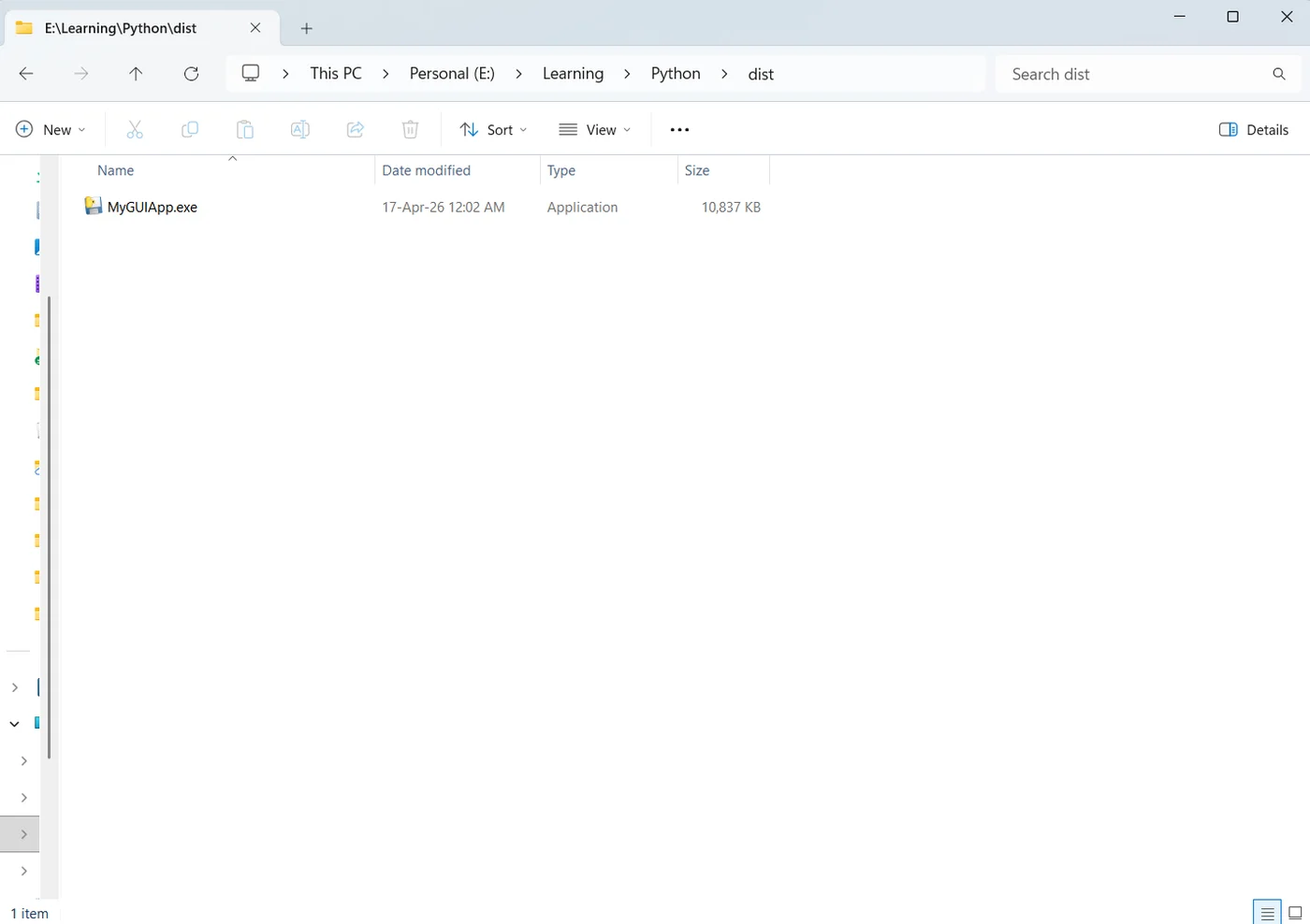Viewport: 1310px width, 924px height.
Task: Expand the chevron after This PC
Action: [x=386, y=74]
